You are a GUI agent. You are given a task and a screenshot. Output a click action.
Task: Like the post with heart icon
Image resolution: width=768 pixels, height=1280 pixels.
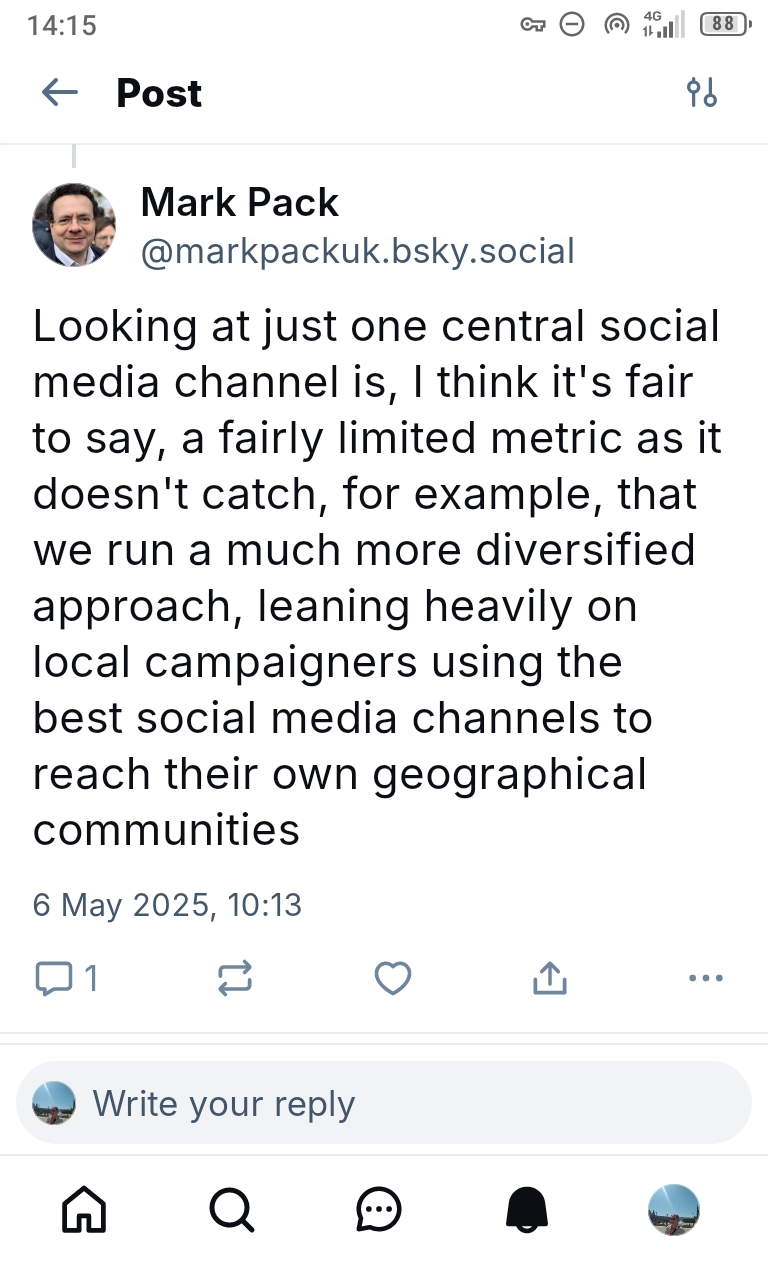coord(392,978)
